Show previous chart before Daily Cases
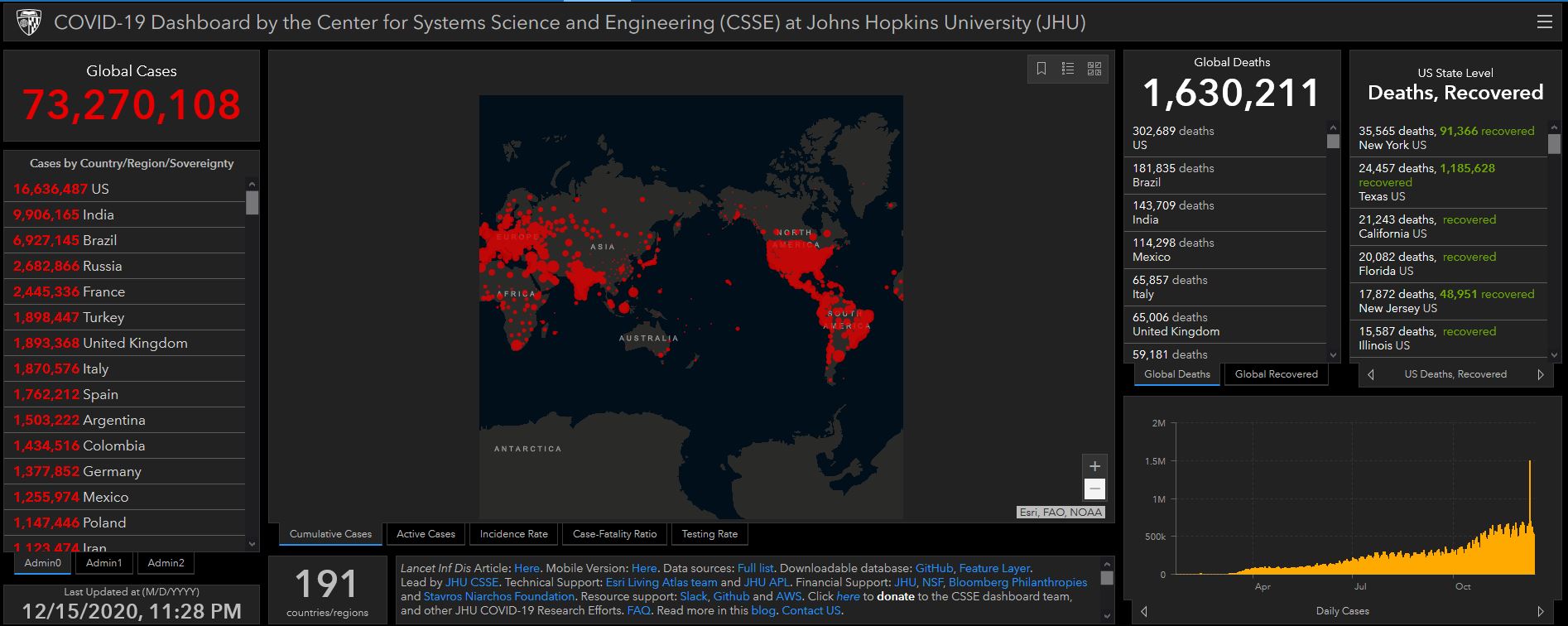 click(1144, 611)
